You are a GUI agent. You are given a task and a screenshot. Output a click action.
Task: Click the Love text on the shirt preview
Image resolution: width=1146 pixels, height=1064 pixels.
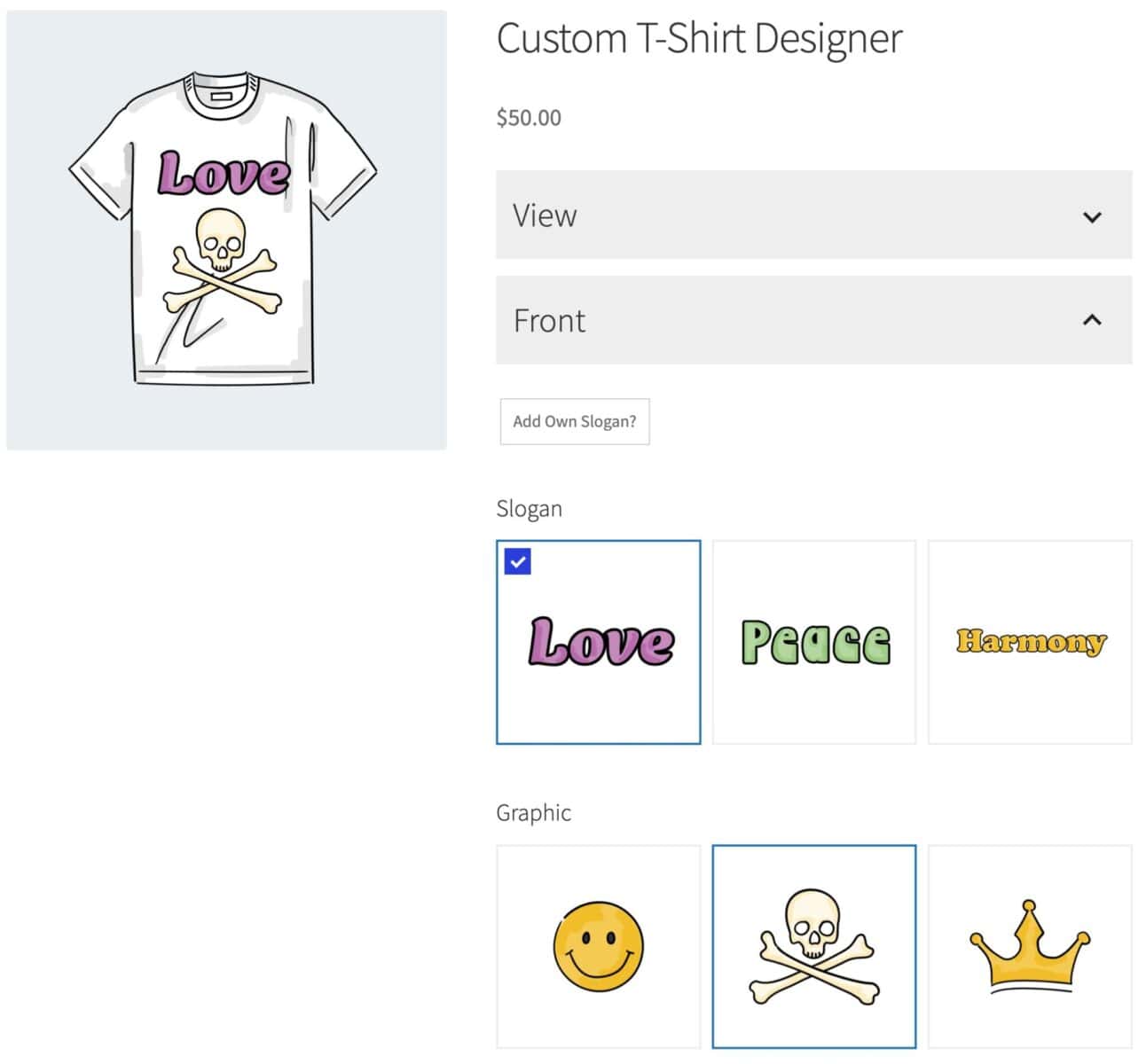(x=224, y=172)
